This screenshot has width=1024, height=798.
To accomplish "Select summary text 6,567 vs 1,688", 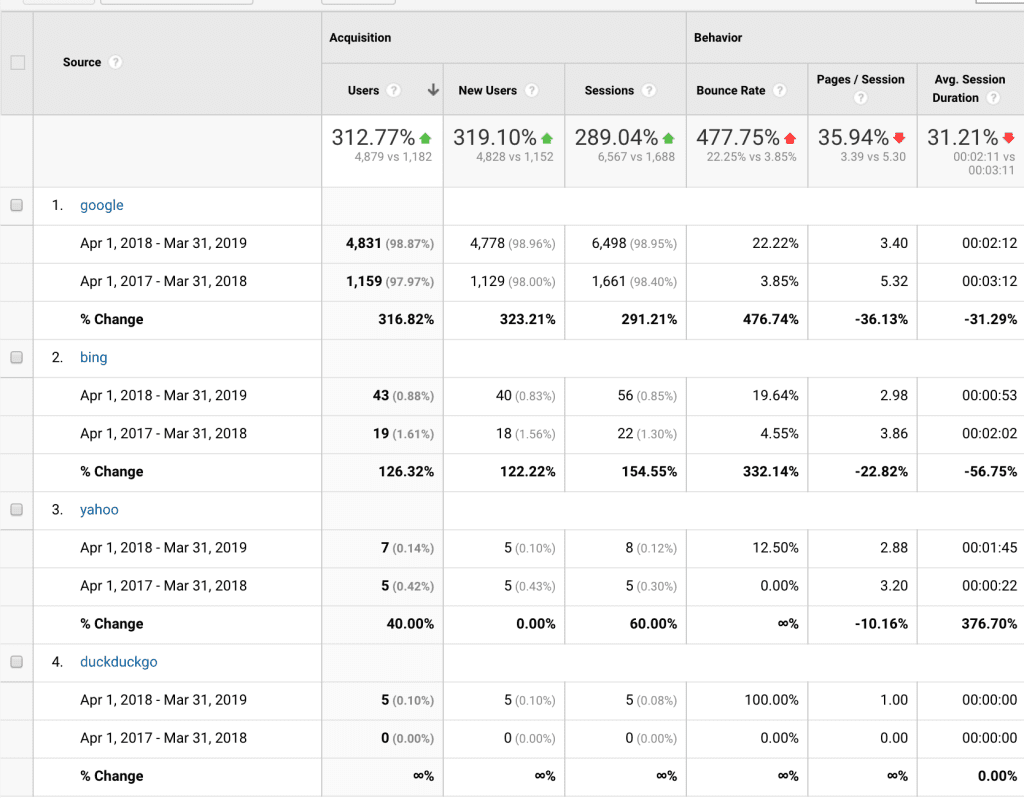I will [636, 157].
